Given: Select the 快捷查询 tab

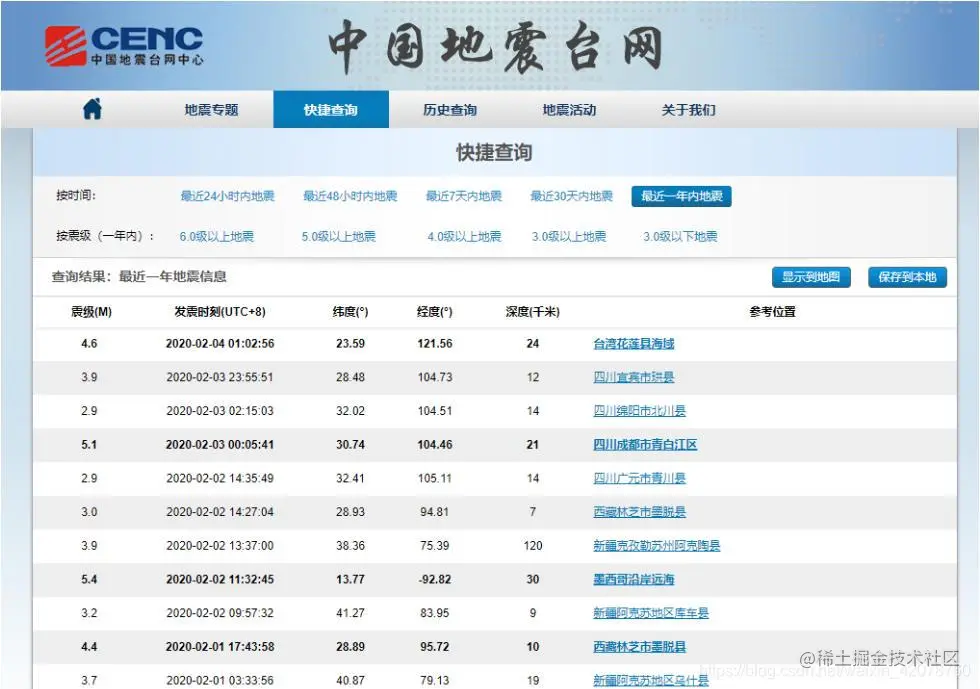Looking at the screenshot, I should pyautogui.click(x=331, y=109).
